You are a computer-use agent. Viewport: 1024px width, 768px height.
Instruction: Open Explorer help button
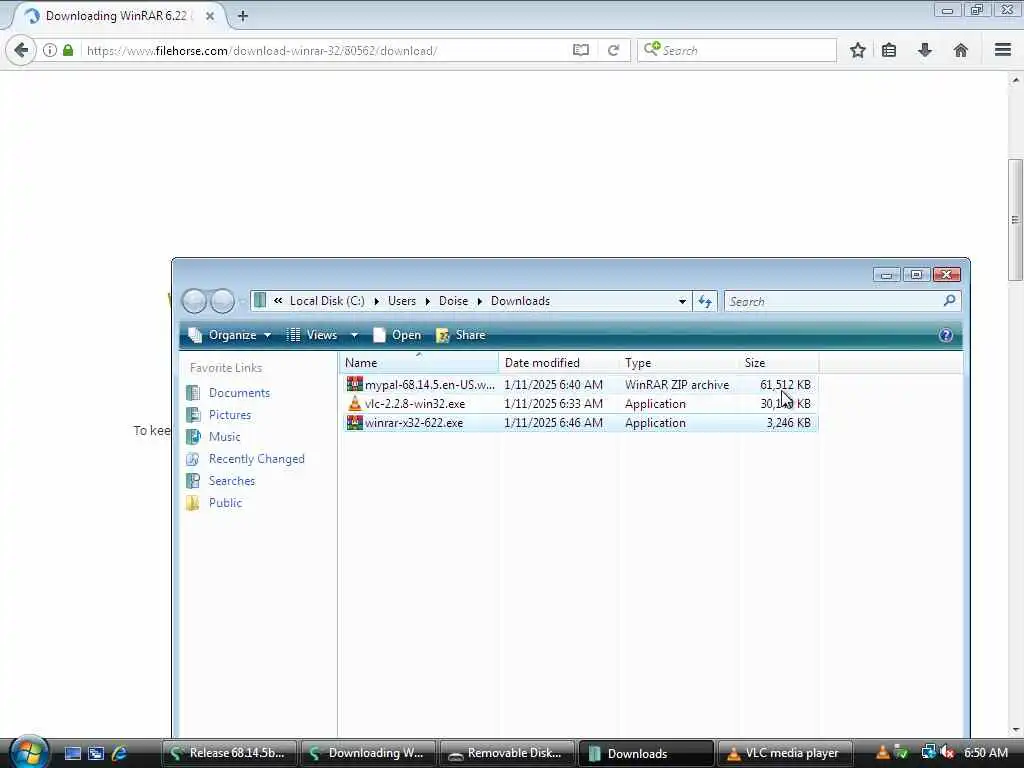pos(945,335)
